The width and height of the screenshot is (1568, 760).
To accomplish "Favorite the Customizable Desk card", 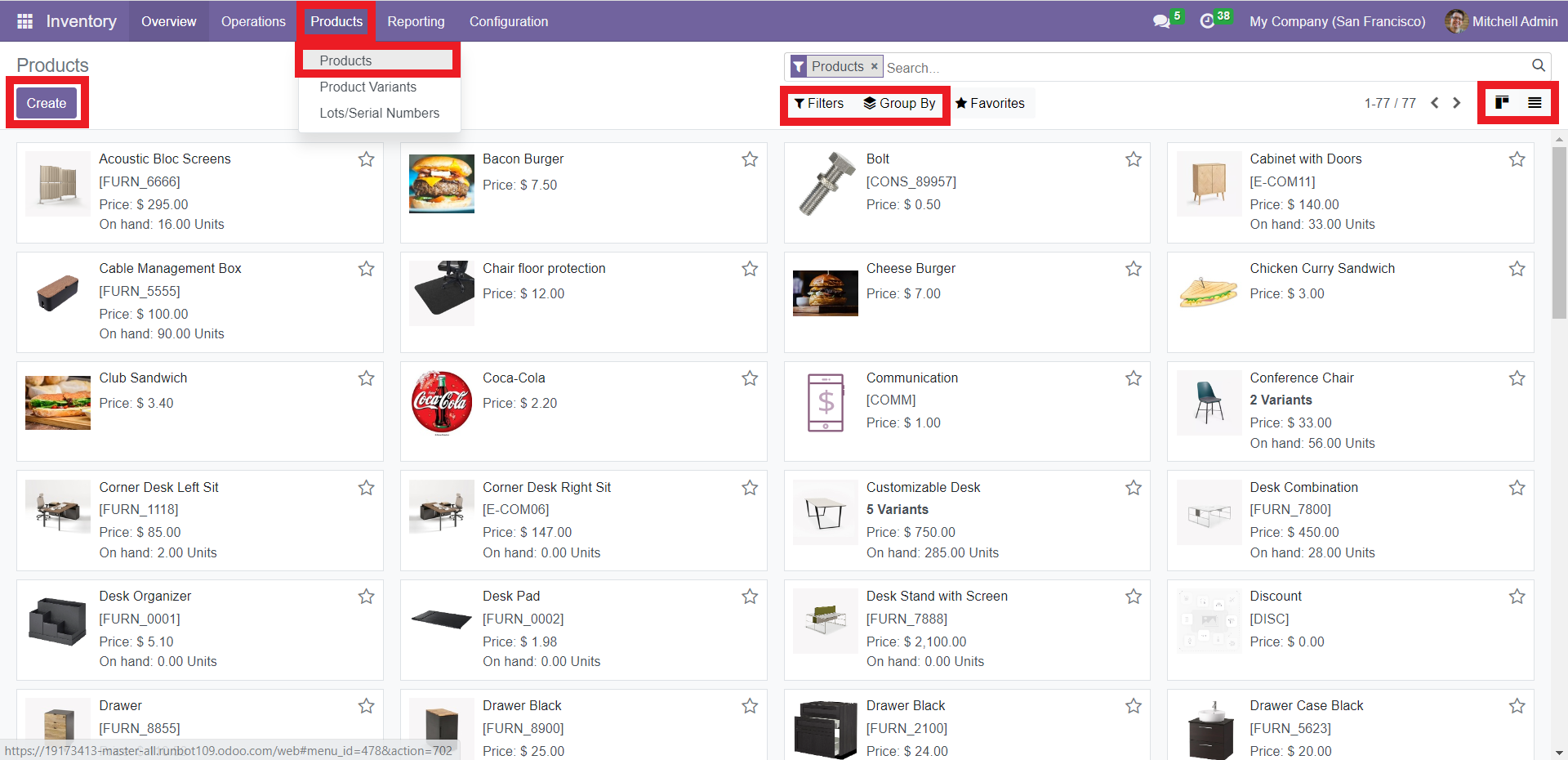I will click(1134, 488).
